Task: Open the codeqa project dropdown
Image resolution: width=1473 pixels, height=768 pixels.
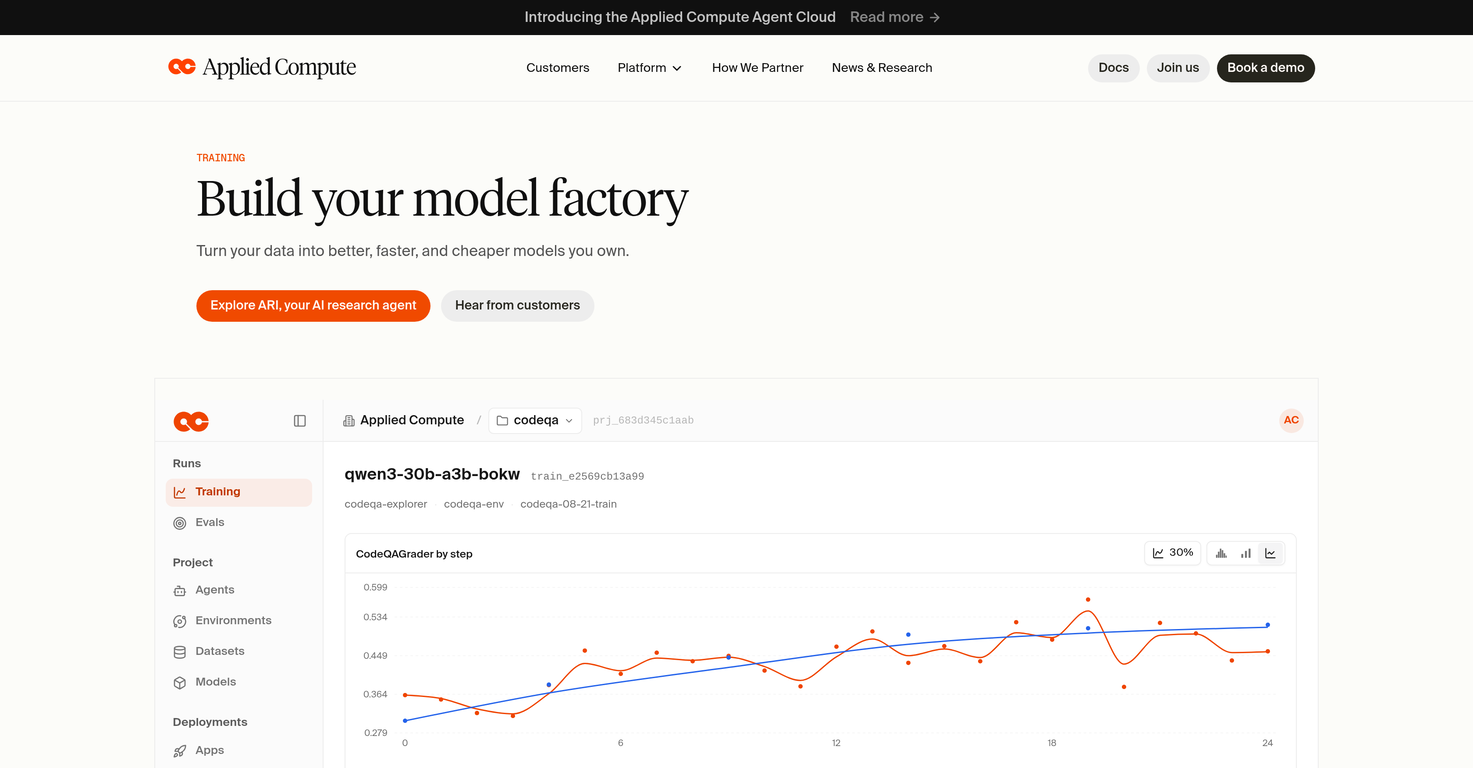Action: coord(535,420)
